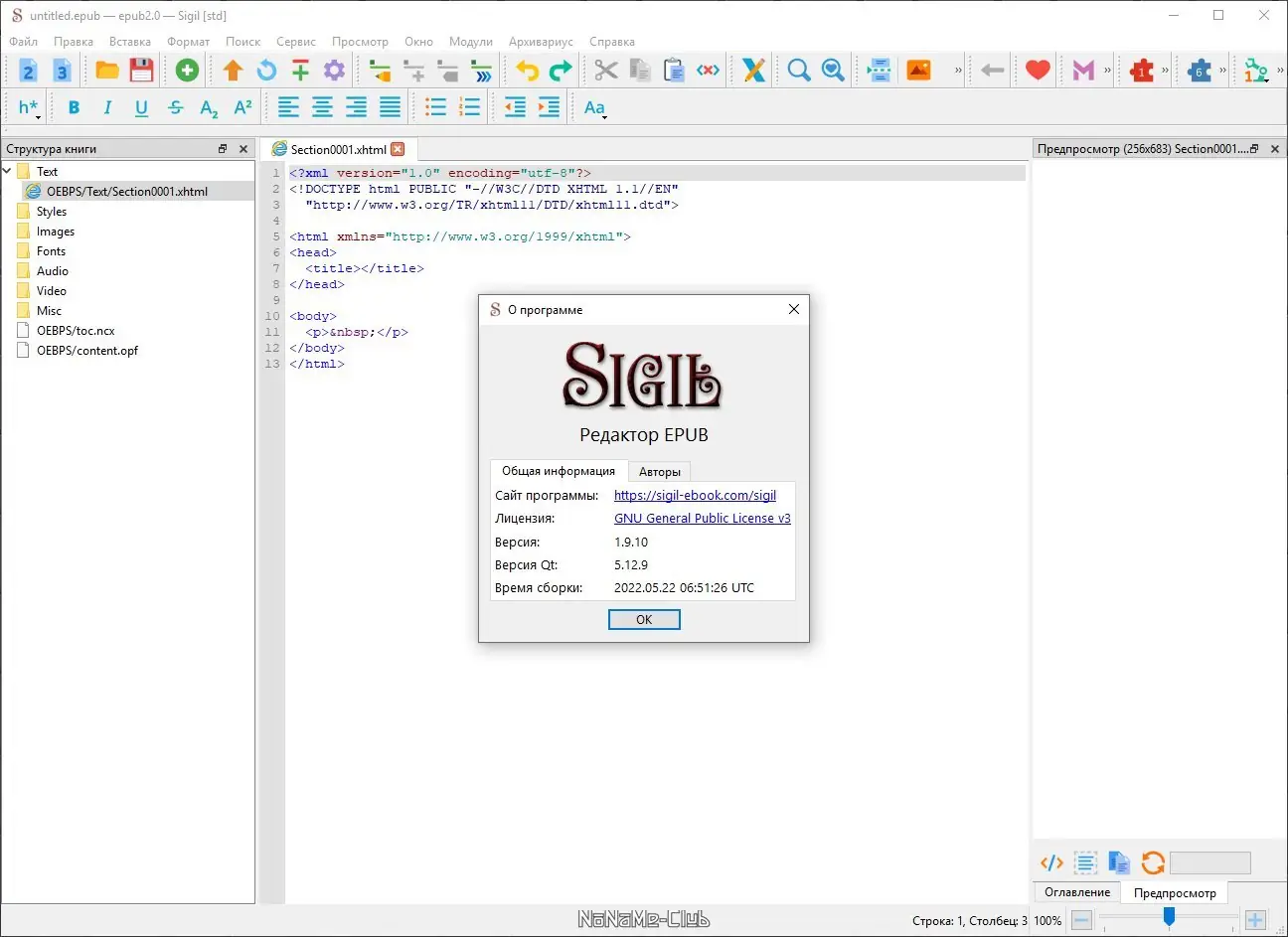1288x937 pixels.
Task: Open Find and Replace with the magnifier icon
Action: [798, 71]
